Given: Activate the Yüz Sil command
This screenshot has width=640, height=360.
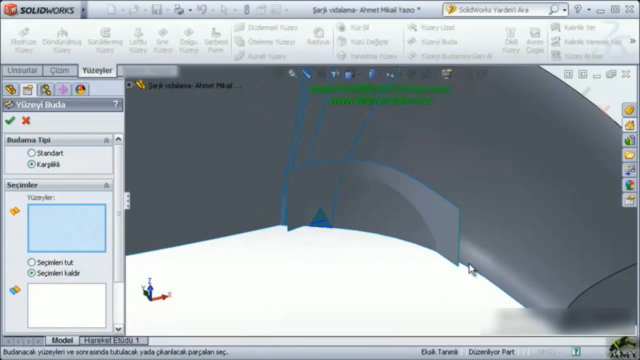Looking at the screenshot, I should (353, 27).
